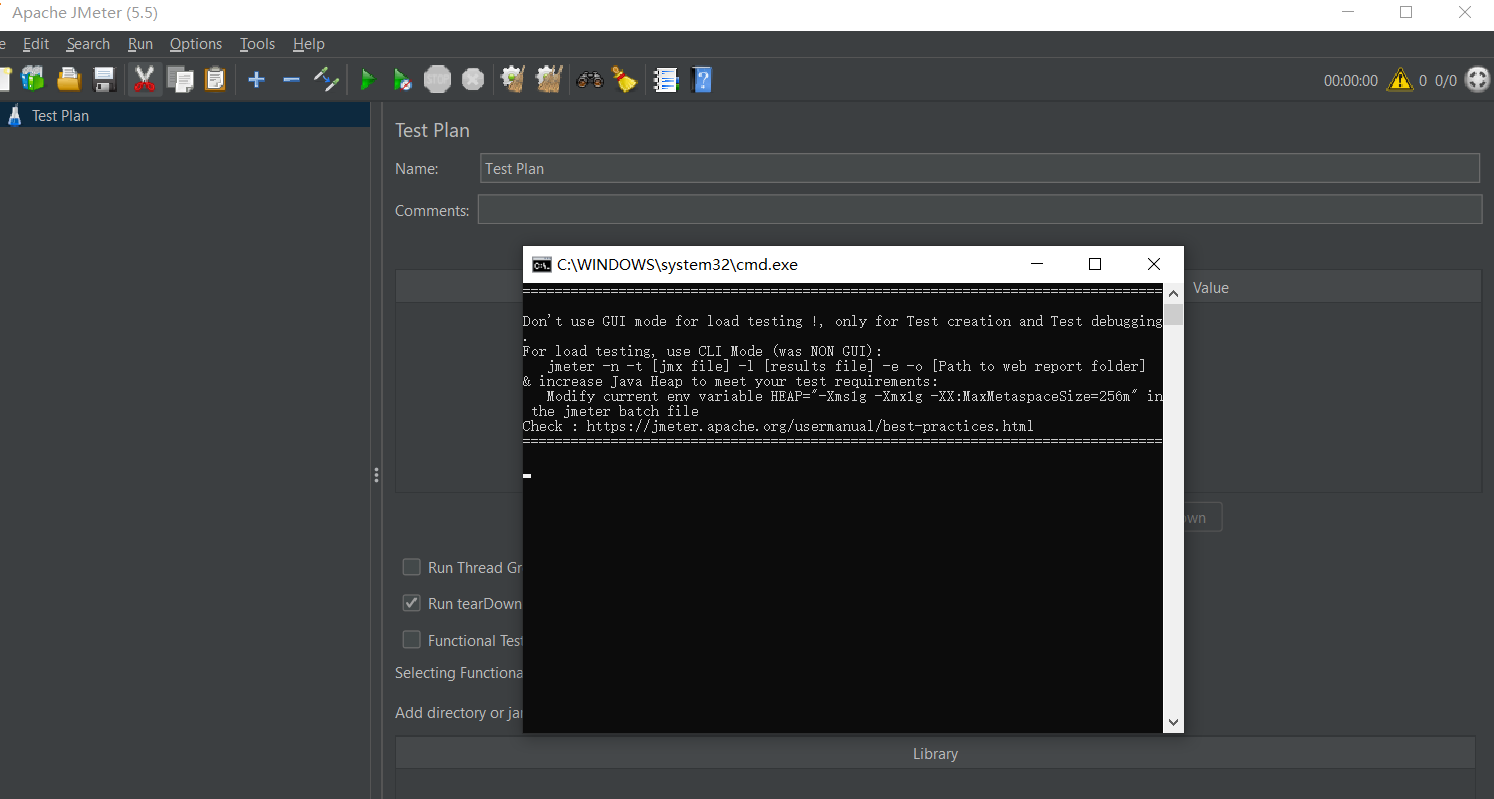Enable the Functional Test Mode checkbox
This screenshot has height=799, width=1494.
pos(411,640)
